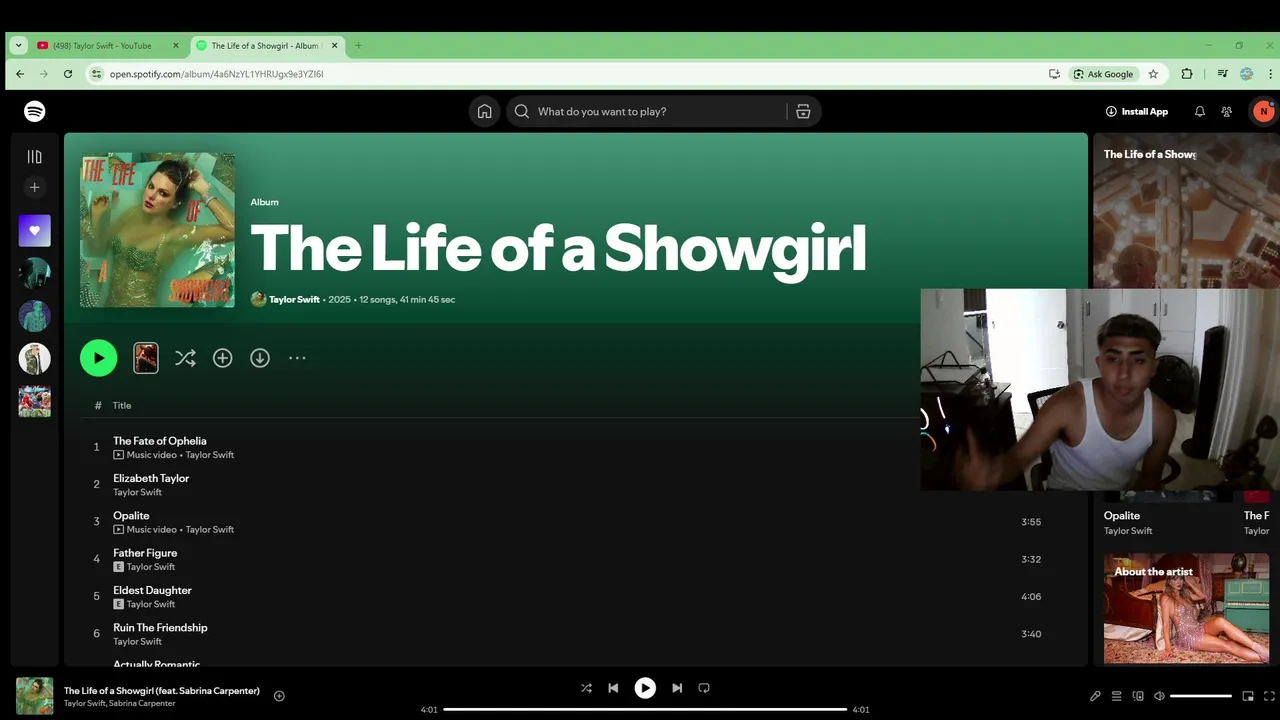Open Chrome menu three dots
This screenshot has width=1280, height=720.
pos(1271,74)
